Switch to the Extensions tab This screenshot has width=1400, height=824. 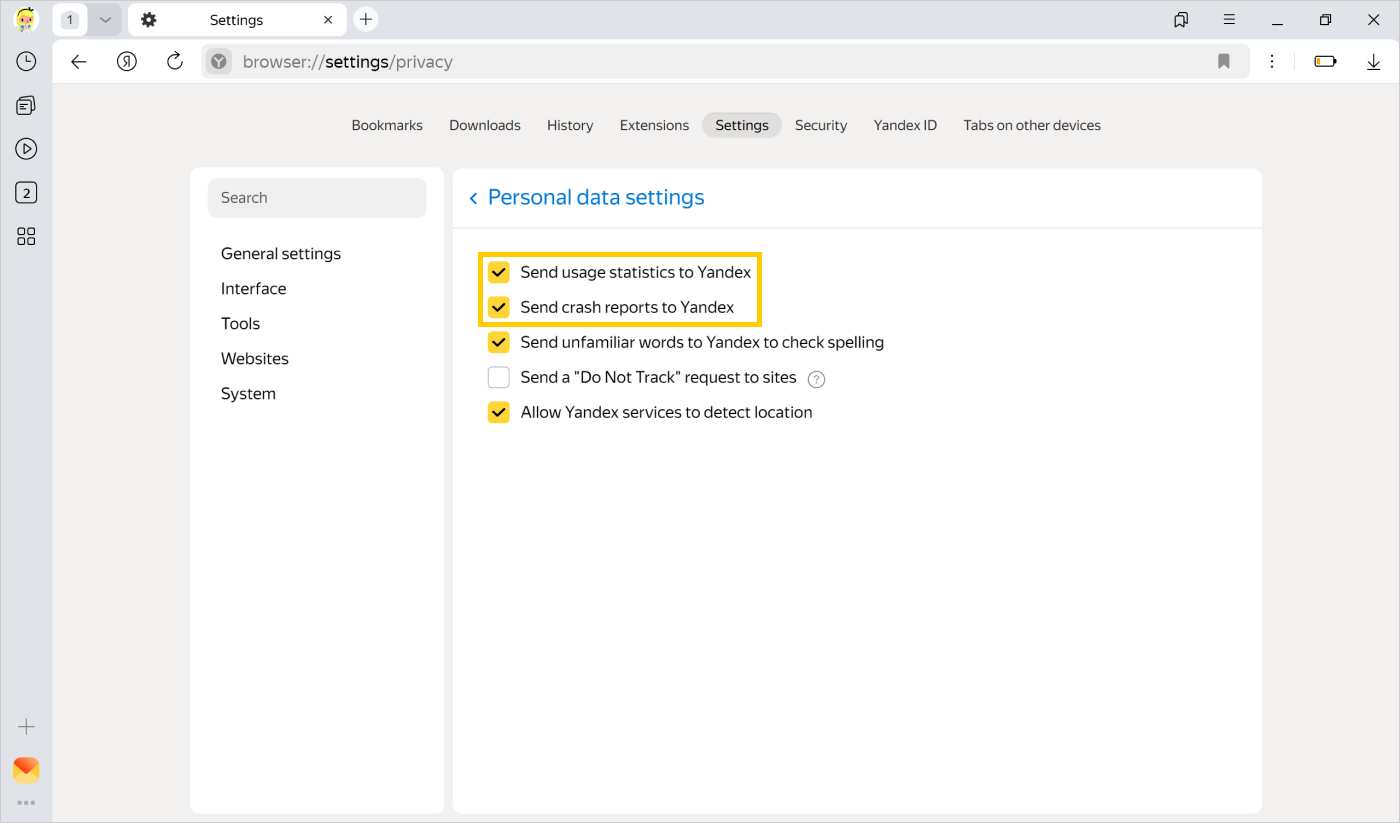(654, 125)
